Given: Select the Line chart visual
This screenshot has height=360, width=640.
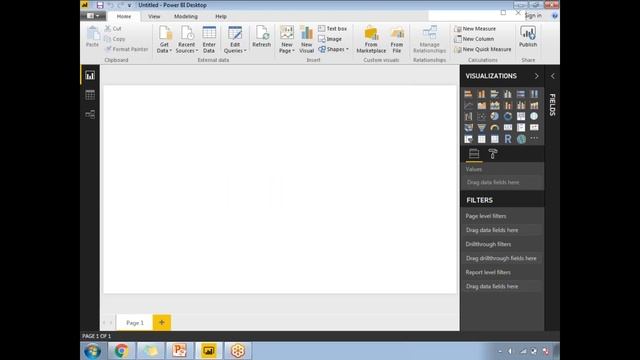Looking at the screenshot, I should click(468, 106).
